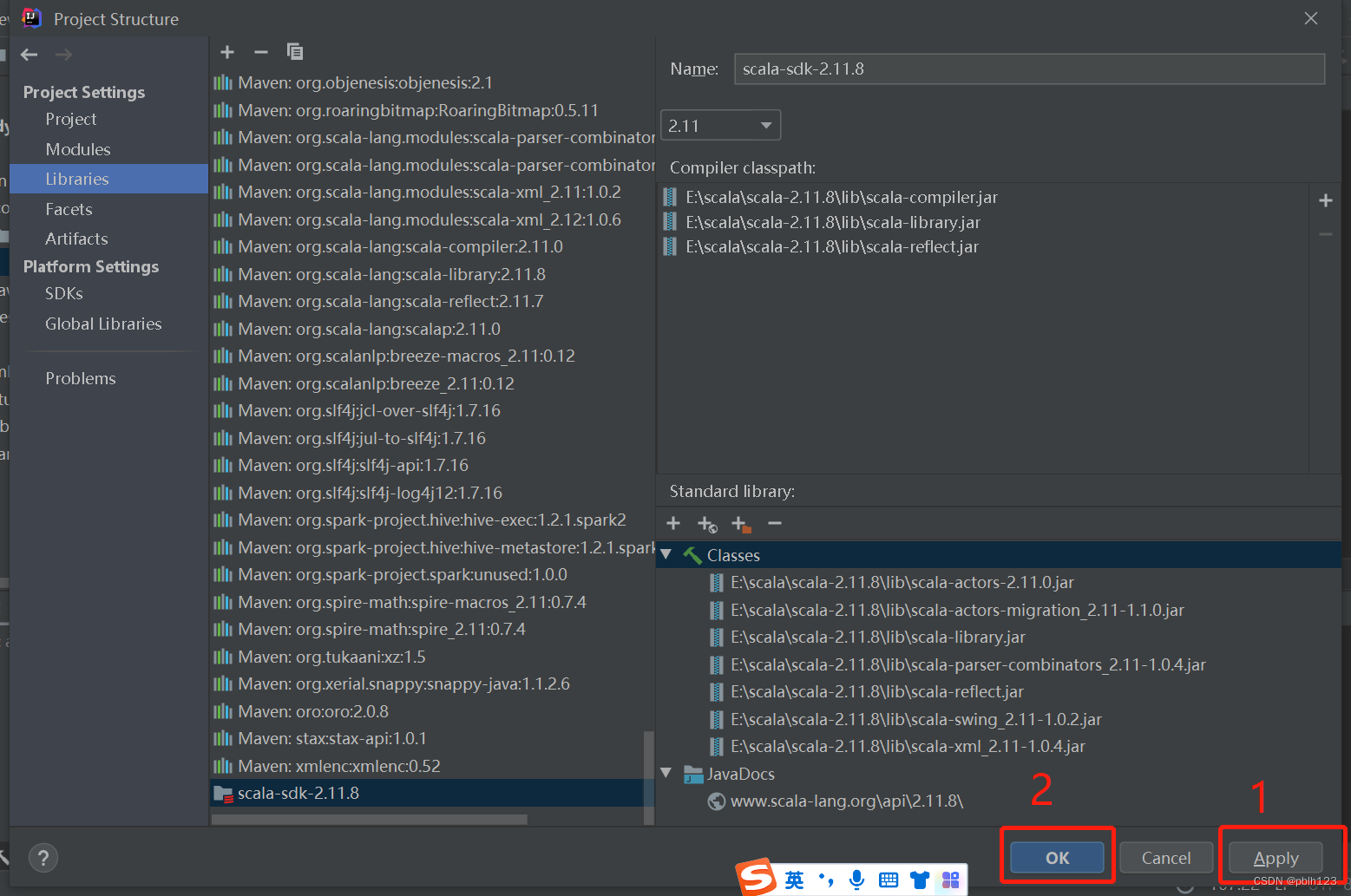Click the add library plus icon
1351x896 pixels.
click(227, 52)
